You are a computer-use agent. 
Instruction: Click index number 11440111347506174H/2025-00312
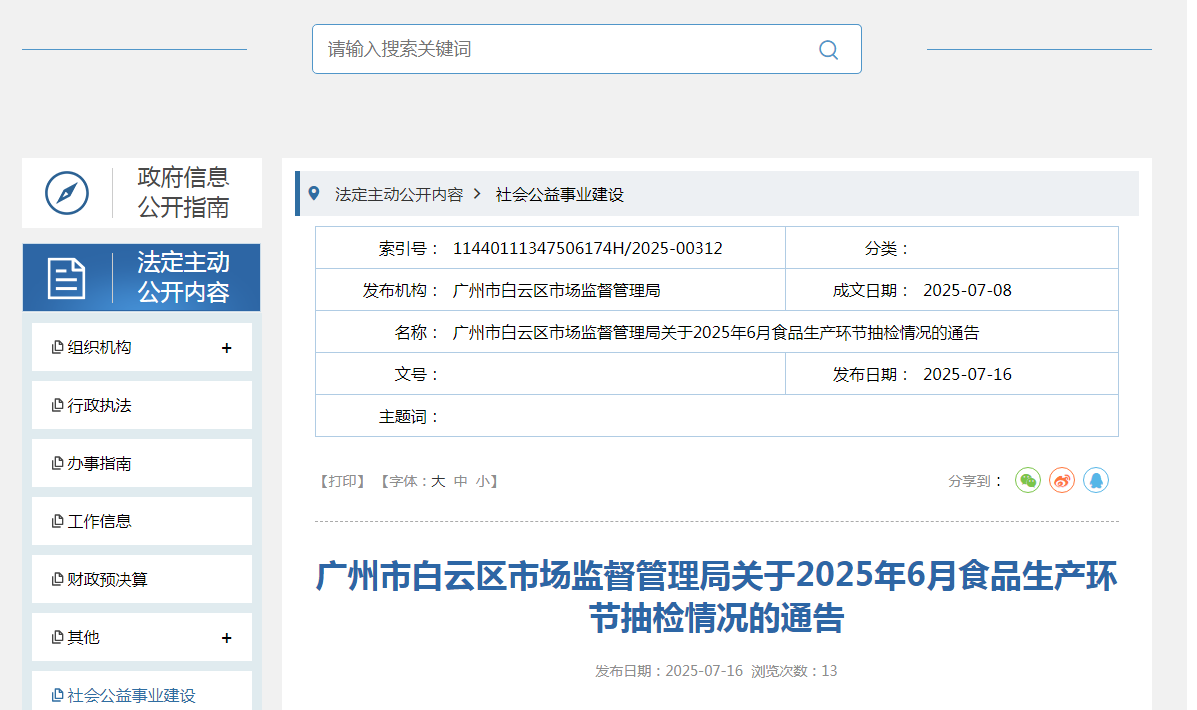[588, 248]
